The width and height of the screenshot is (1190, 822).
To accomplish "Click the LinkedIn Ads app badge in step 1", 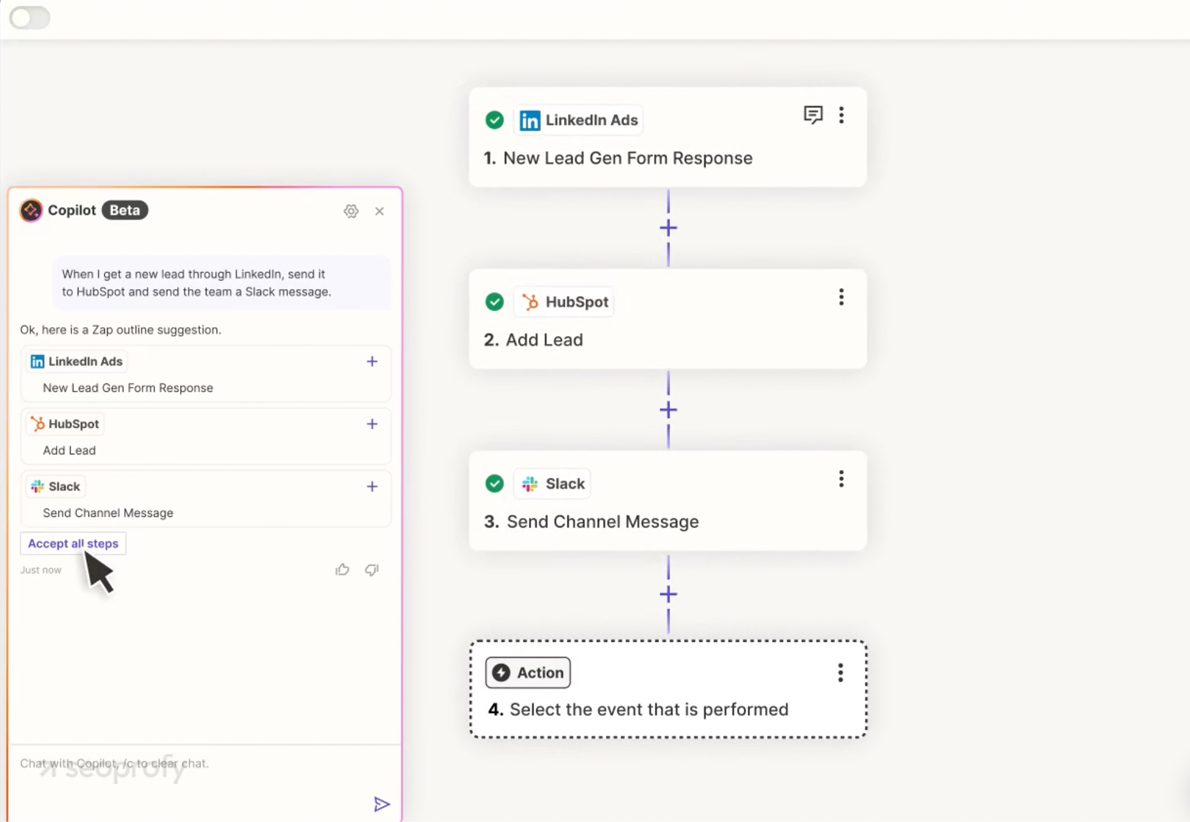I will click(x=578, y=120).
